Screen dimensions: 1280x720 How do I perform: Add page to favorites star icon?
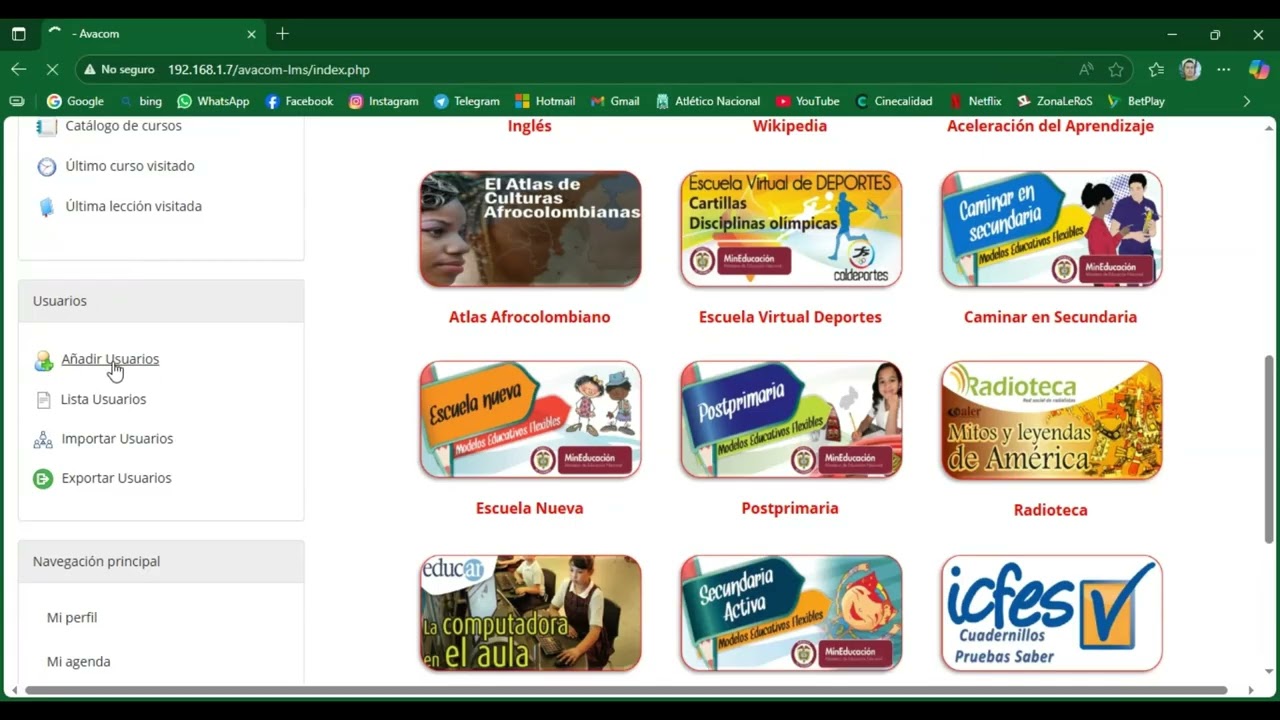click(1116, 69)
